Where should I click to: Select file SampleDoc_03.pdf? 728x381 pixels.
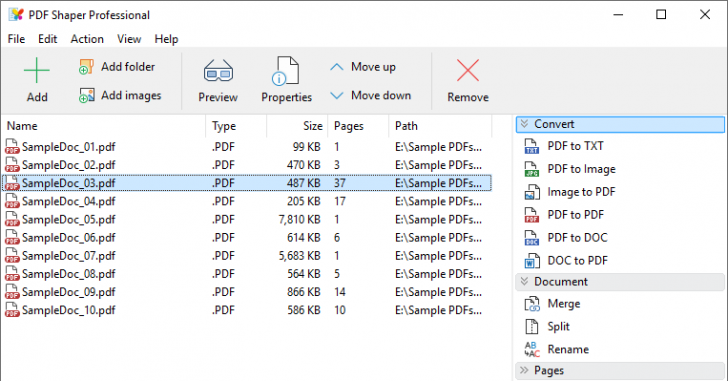(69, 183)
